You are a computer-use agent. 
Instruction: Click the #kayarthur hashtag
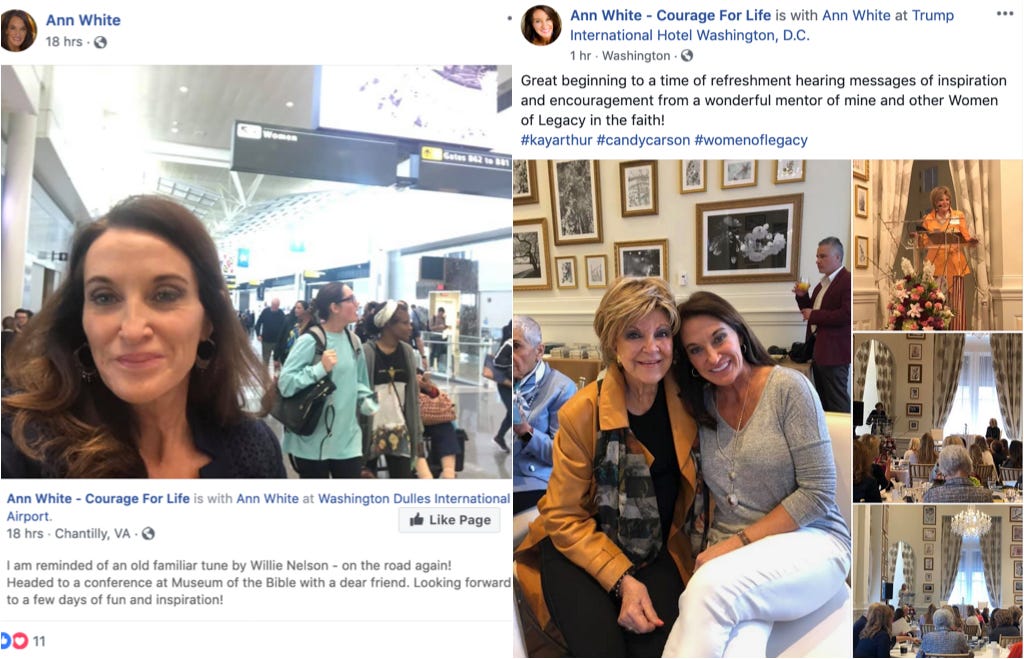pos(556,140)
